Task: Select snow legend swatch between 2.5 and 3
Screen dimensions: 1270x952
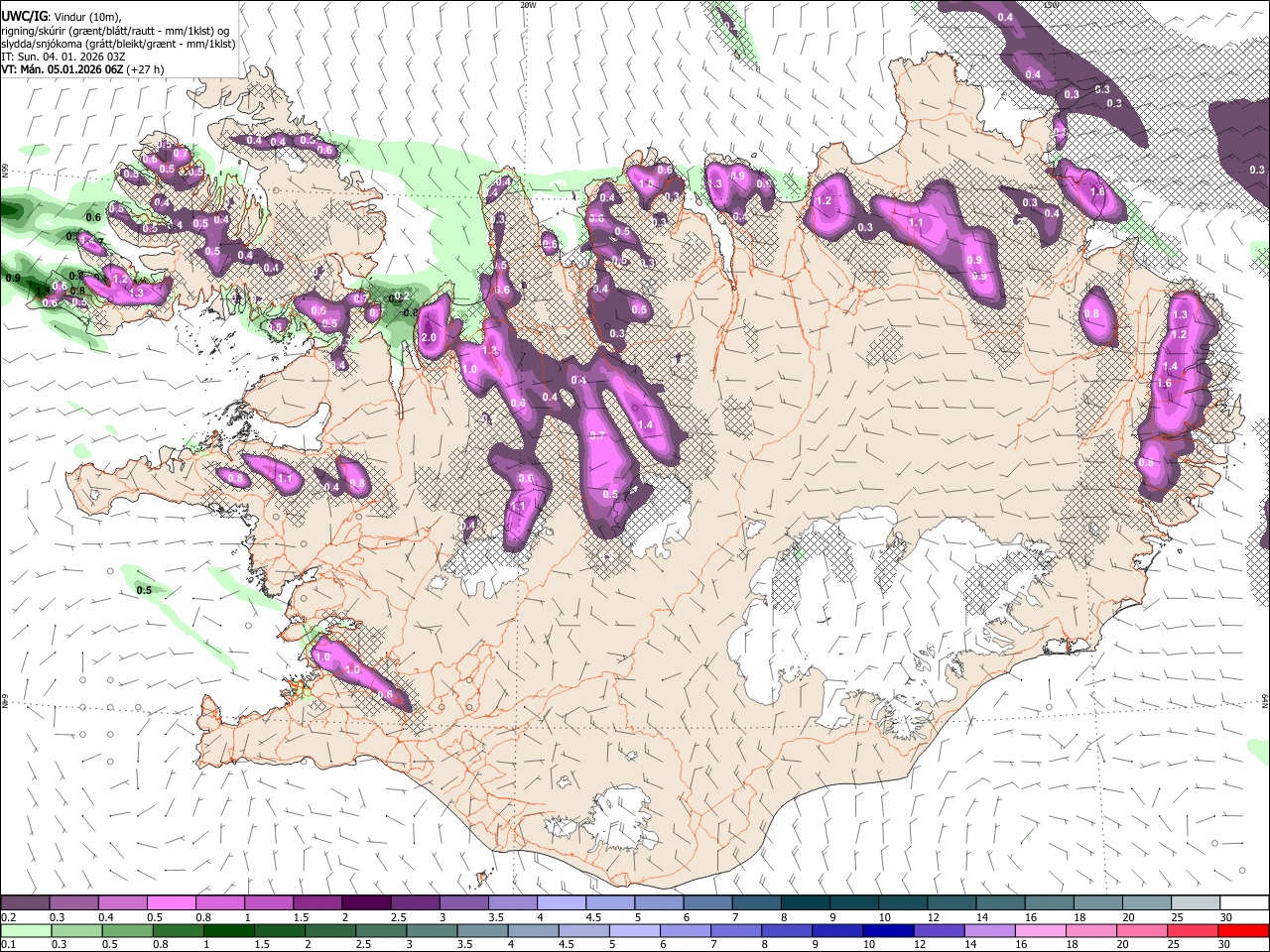Action: [414, 903]
